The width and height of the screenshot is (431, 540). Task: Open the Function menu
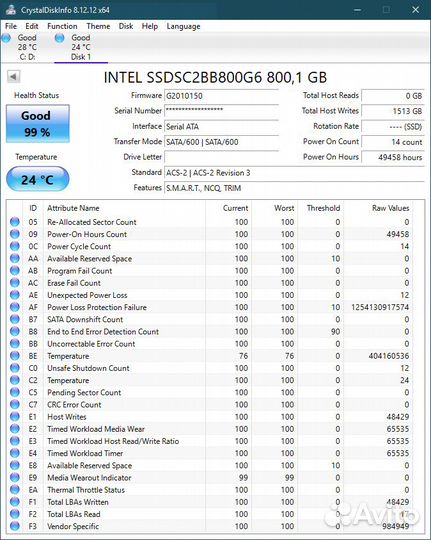(62, 26)
